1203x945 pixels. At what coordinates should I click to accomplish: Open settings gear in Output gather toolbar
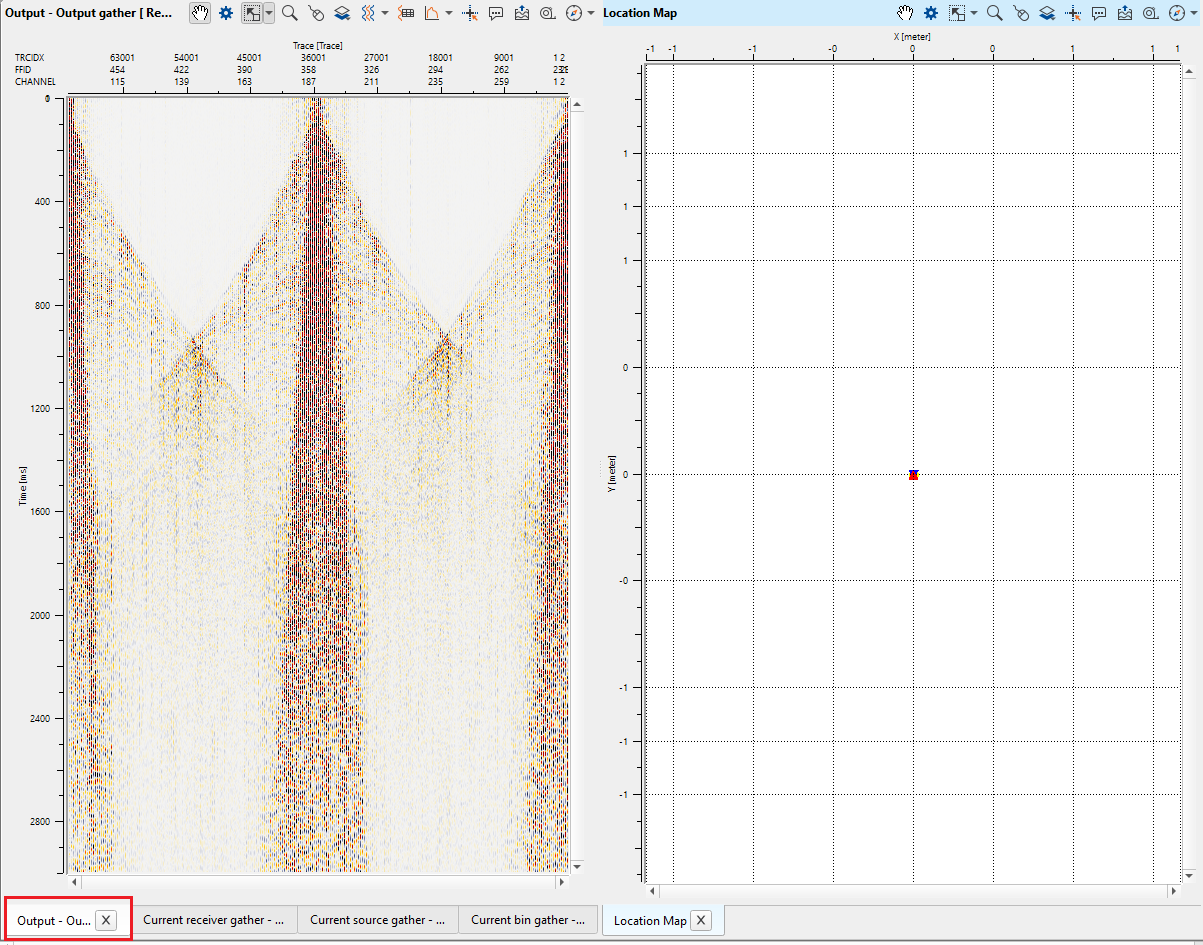pyautogui.click(x=226, y=13)
